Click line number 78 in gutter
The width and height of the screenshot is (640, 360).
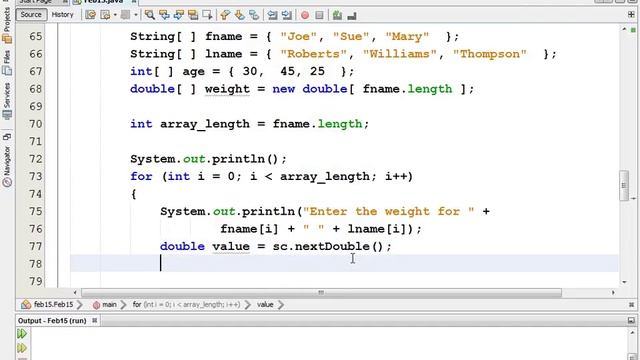[36, 264]
